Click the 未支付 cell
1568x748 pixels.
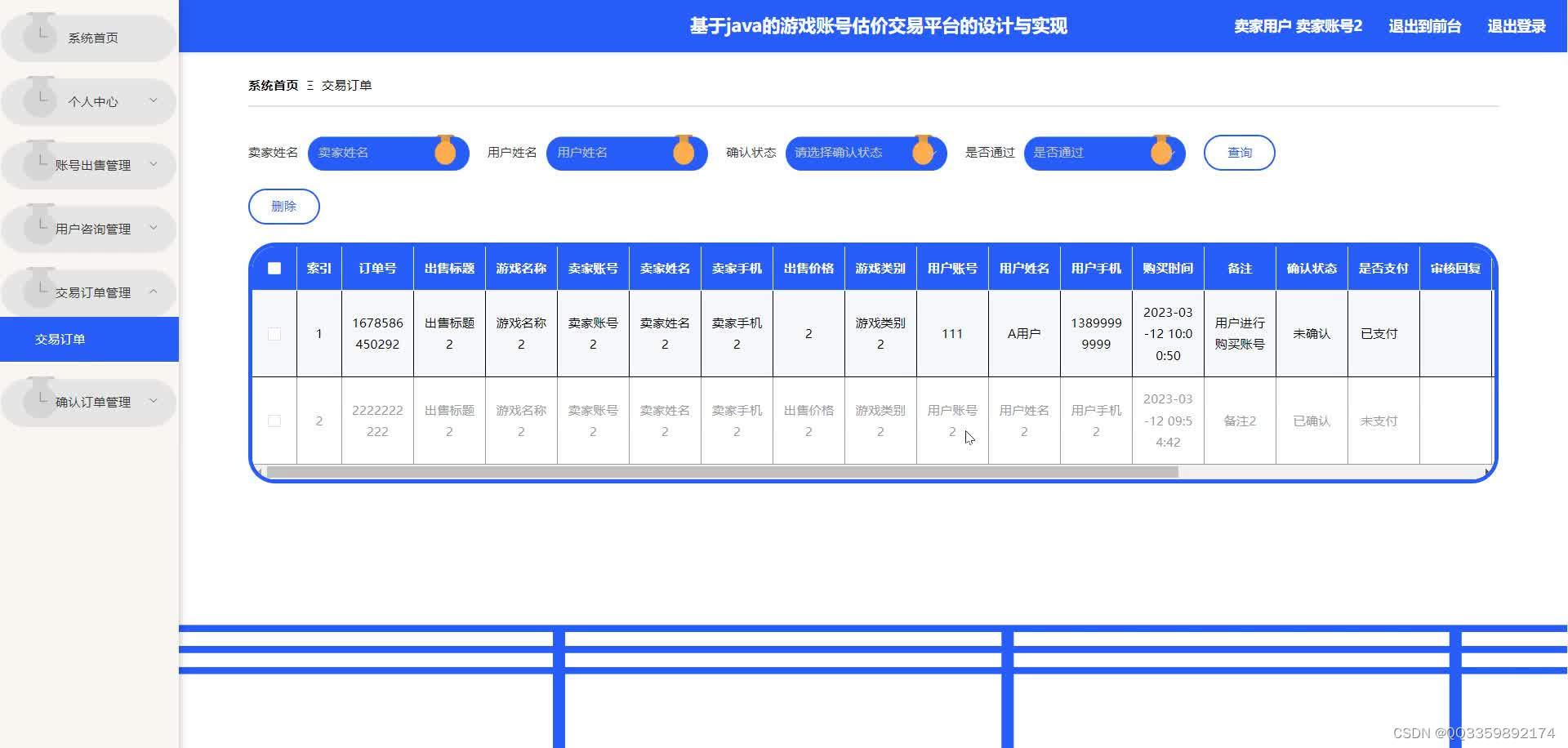(1383, 421)
